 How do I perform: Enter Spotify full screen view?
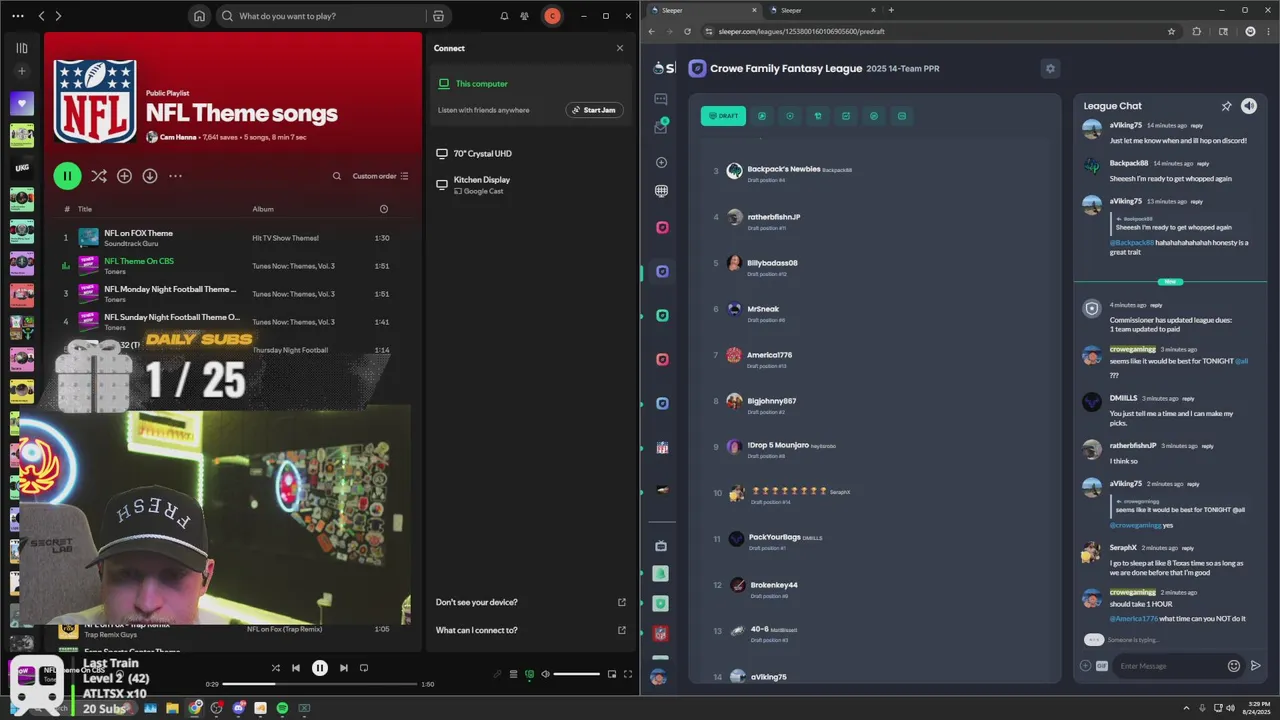tap(628, 674)
